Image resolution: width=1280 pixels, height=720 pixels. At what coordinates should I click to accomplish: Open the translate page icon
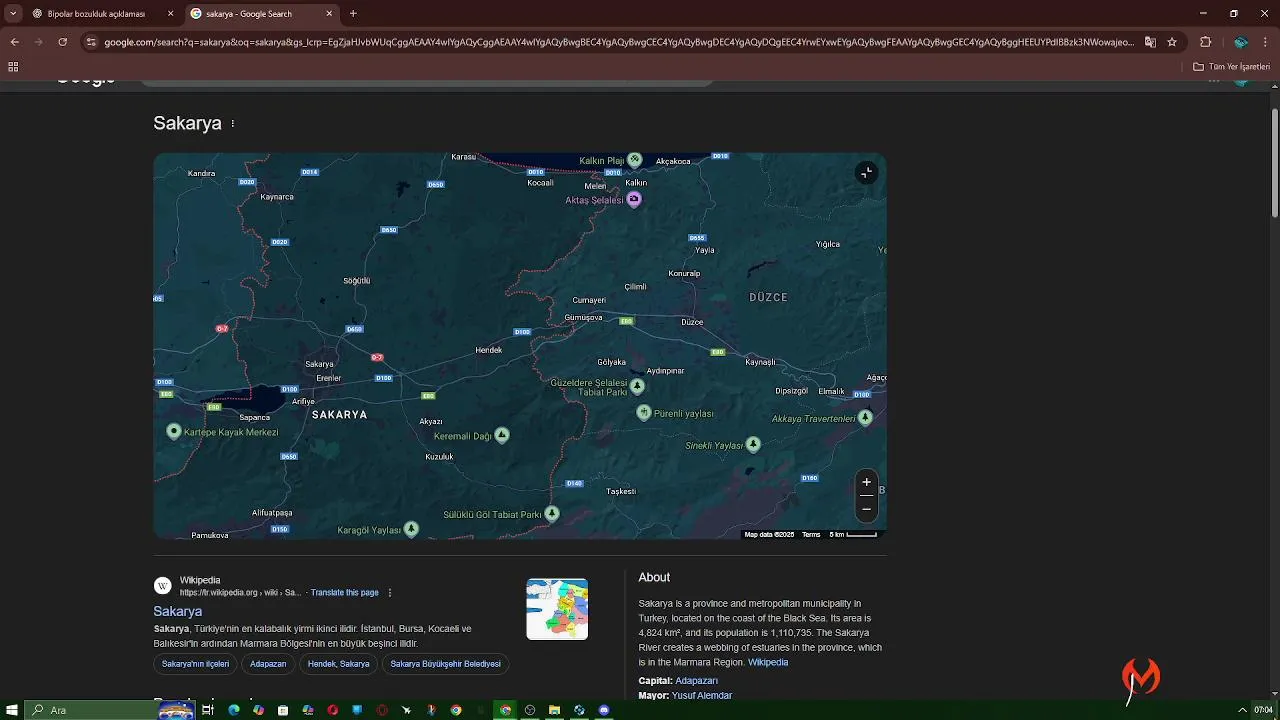coord(1150,42)
